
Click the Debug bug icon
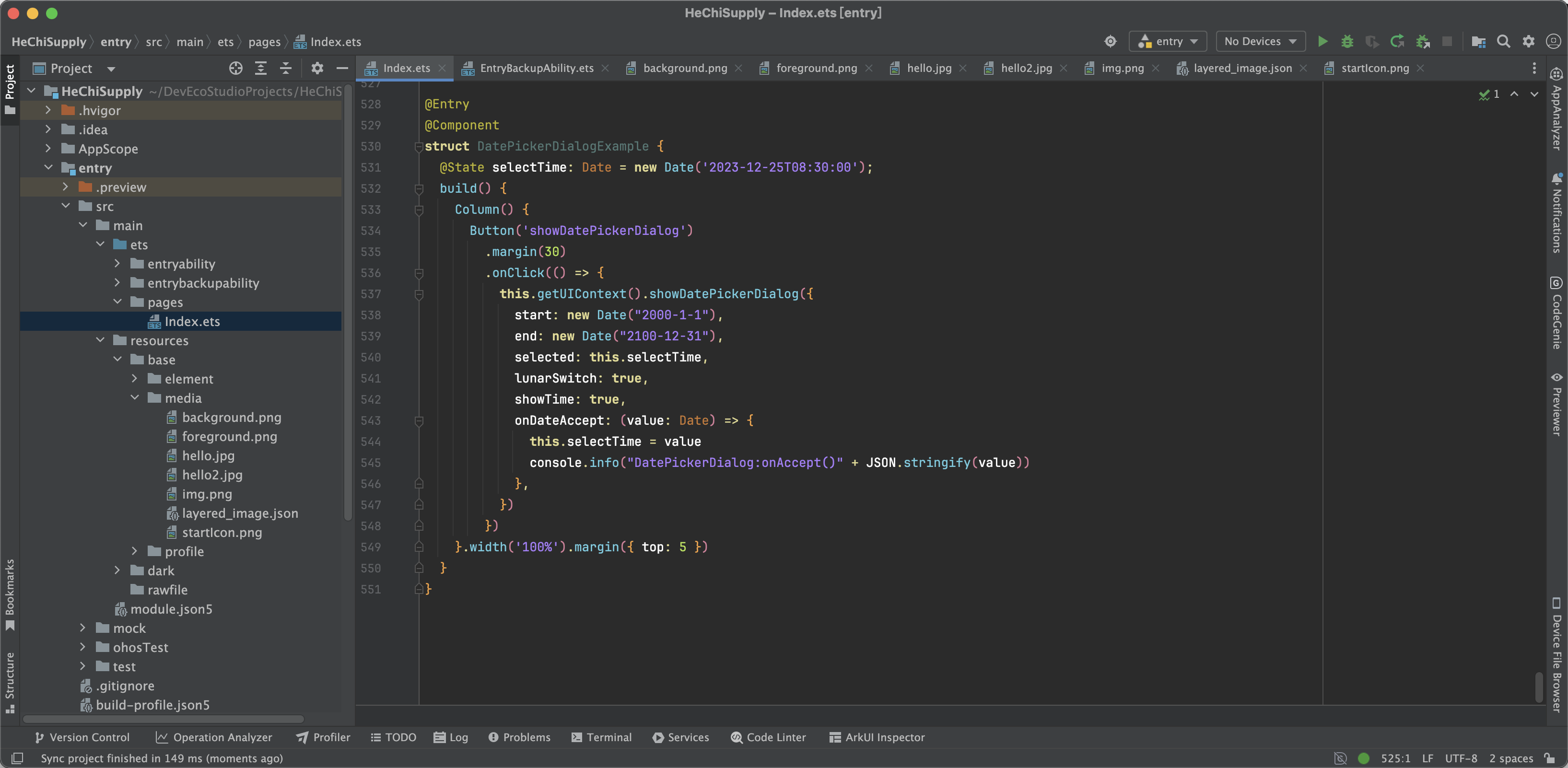(1347, 41)
